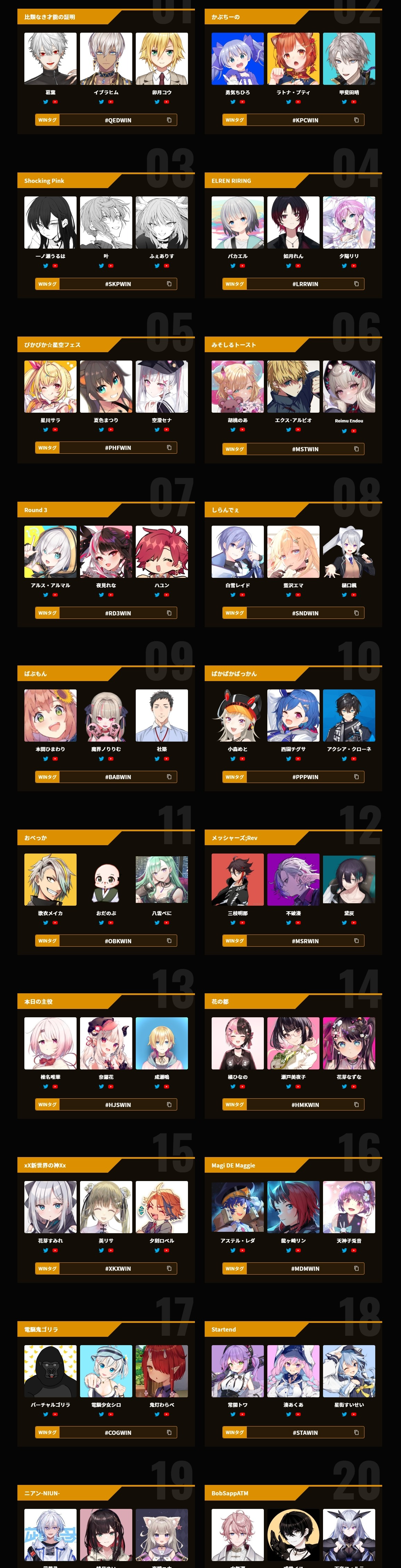Open 叶's YouTube icon link
This screenshot has width=401, height=1568.
coord(111,266)
